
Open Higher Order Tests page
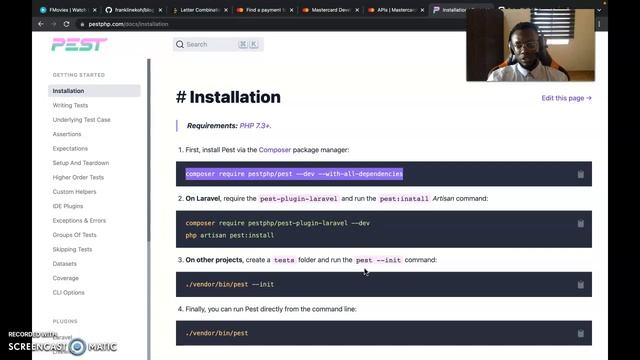click(x=78, y=177)
